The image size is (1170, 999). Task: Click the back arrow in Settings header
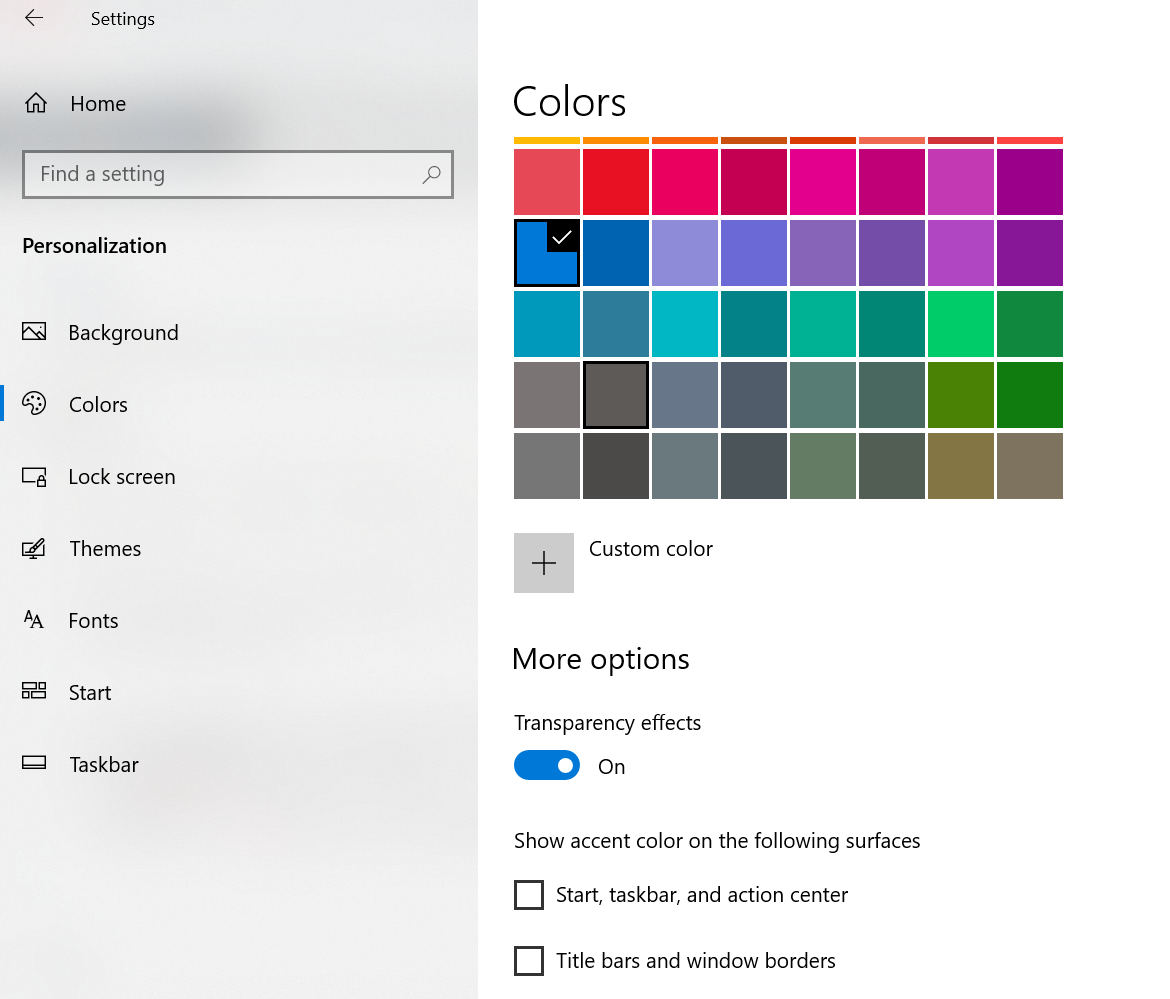(x=34, y=18)
